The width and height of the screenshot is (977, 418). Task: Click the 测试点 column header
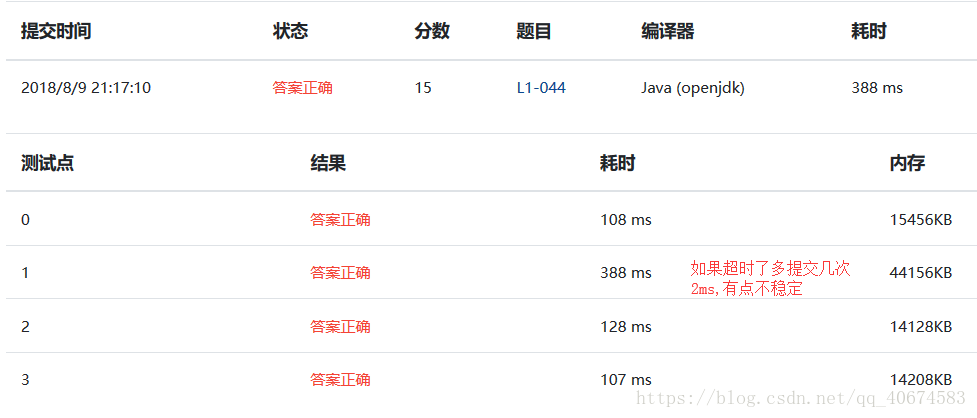[x=47, y=163]
